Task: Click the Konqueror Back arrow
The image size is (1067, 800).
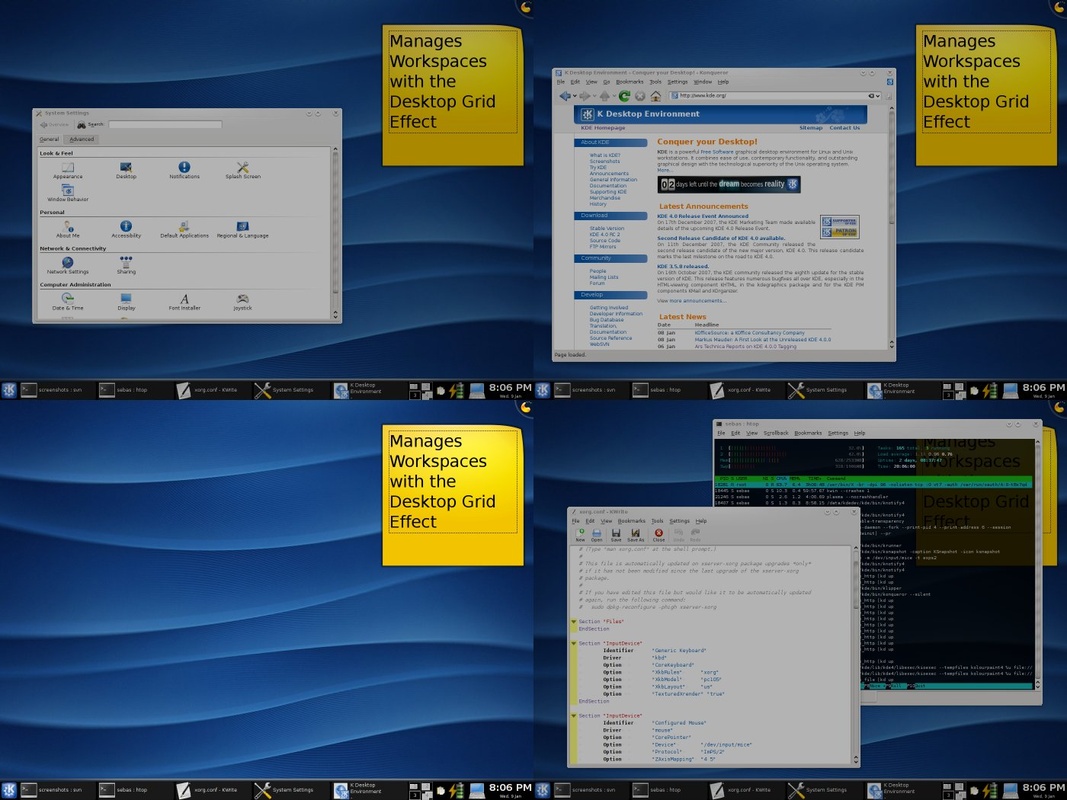Action: (564, 96)
